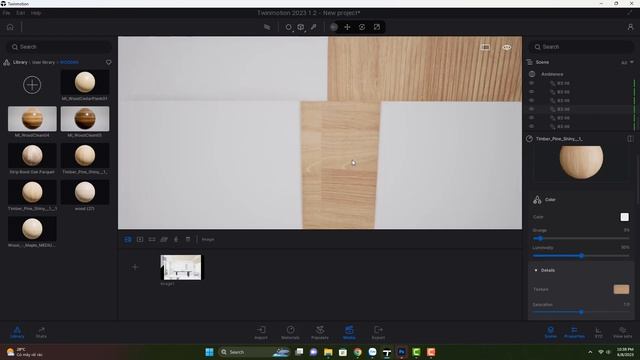Open the Edit menu

point(20,13)
